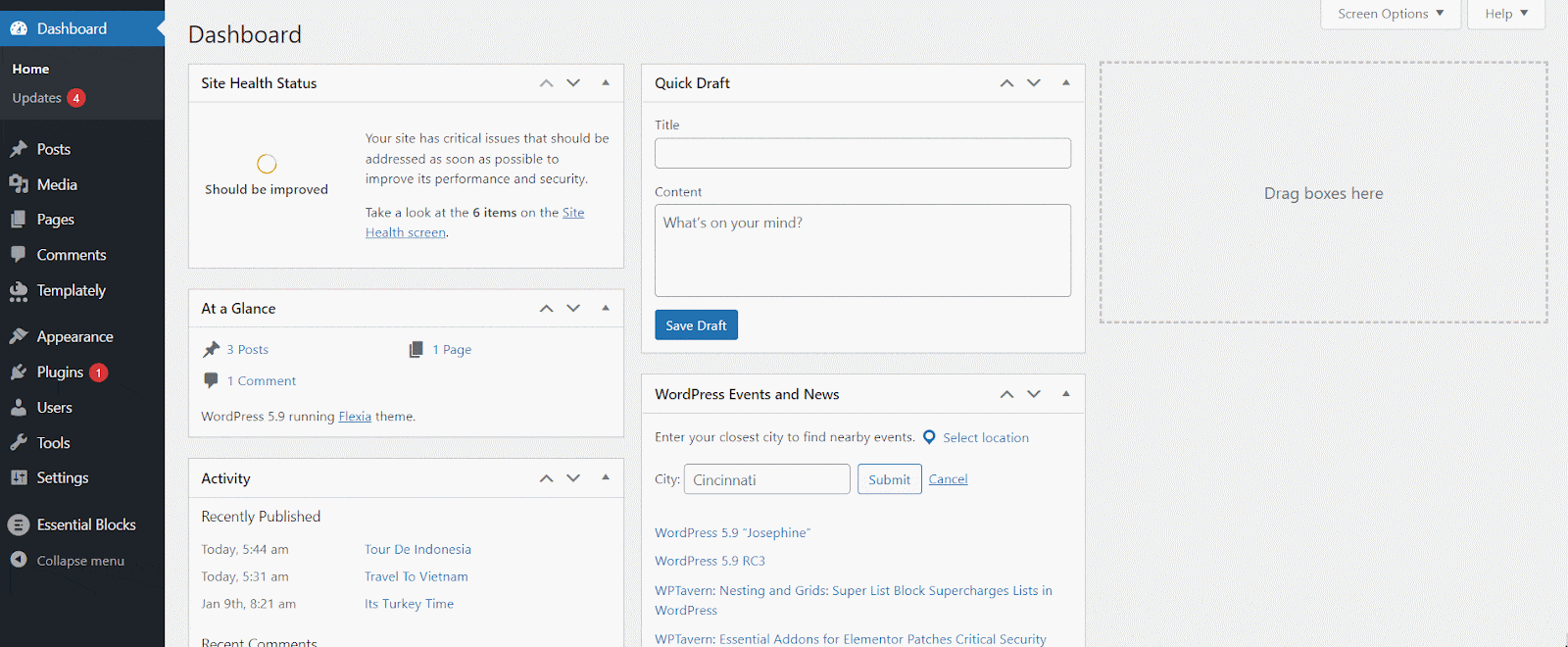
Task: Click the Comments bubble icon in sidebar
Action: coord(19,255)
